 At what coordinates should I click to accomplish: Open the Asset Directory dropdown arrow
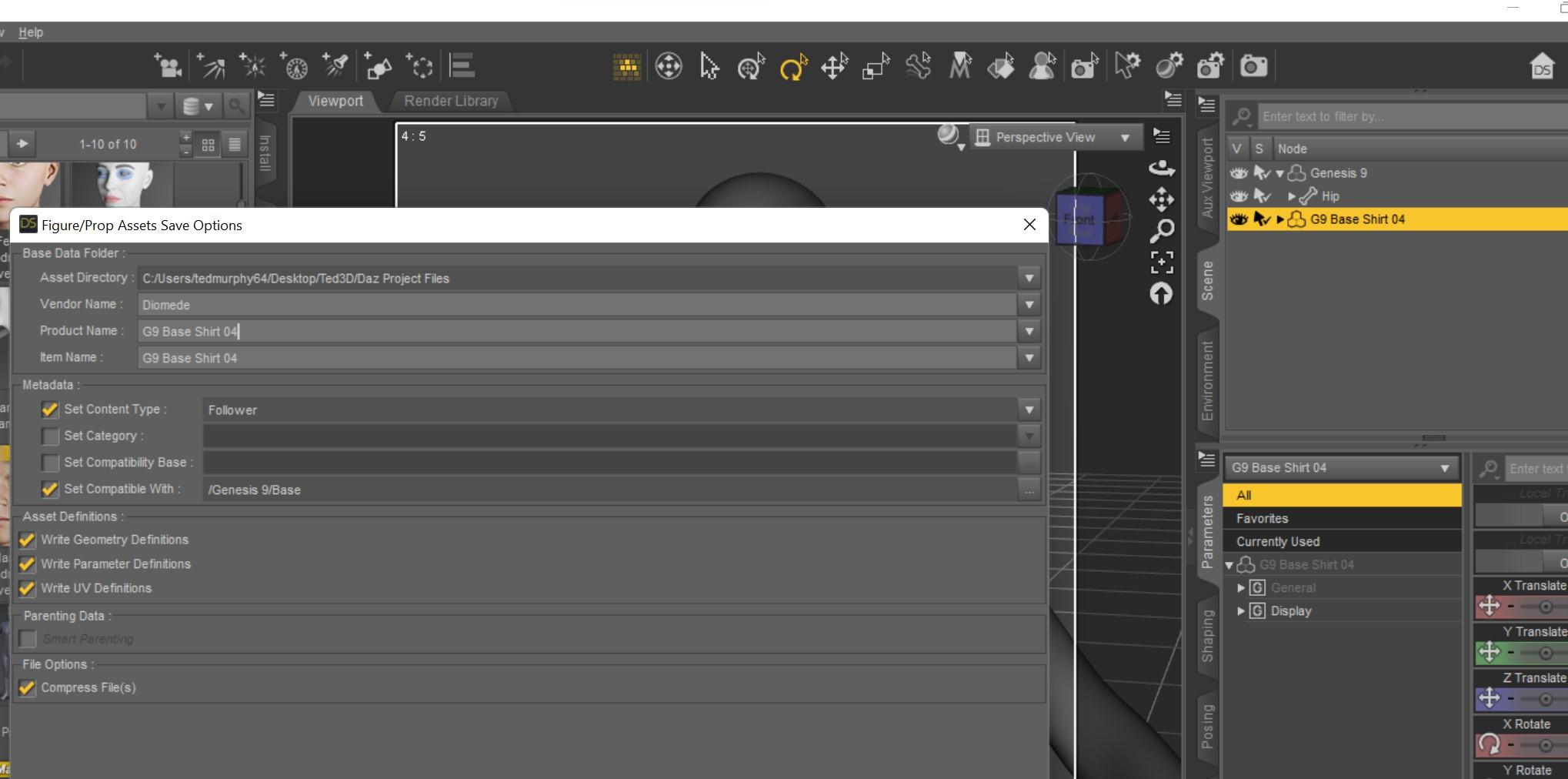click(x=1029, y=279)
